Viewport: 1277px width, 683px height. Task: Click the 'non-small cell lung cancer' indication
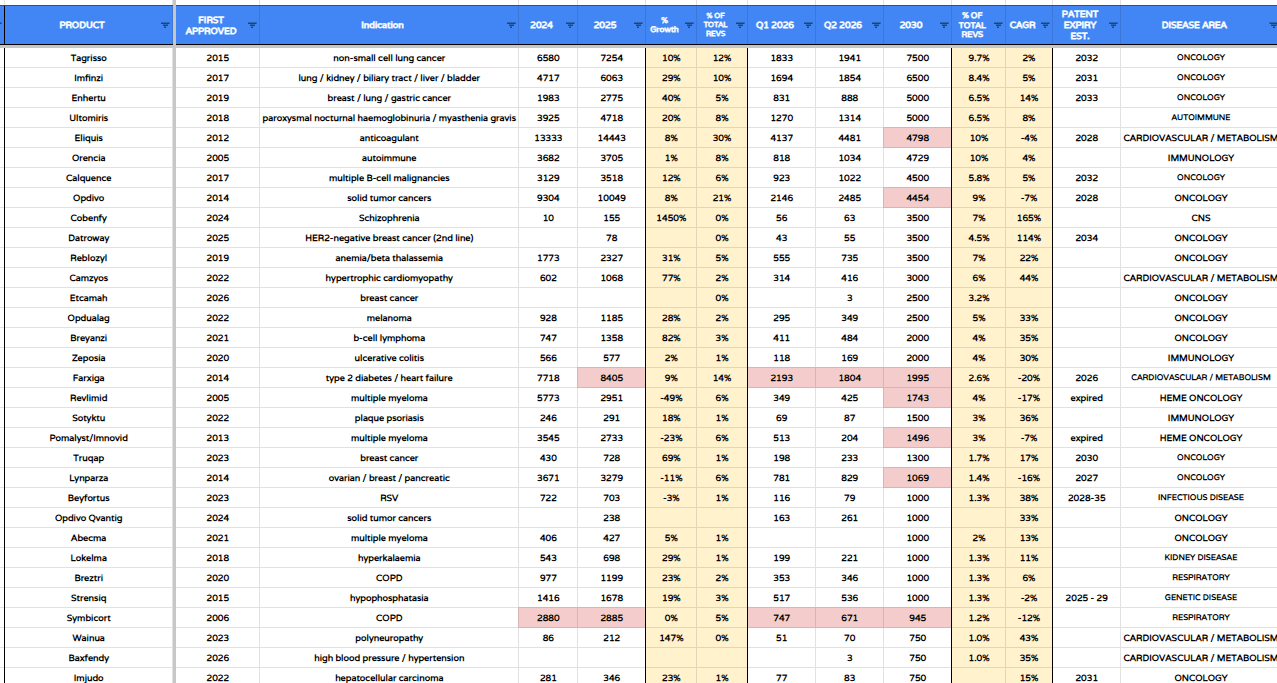(389, 58)
